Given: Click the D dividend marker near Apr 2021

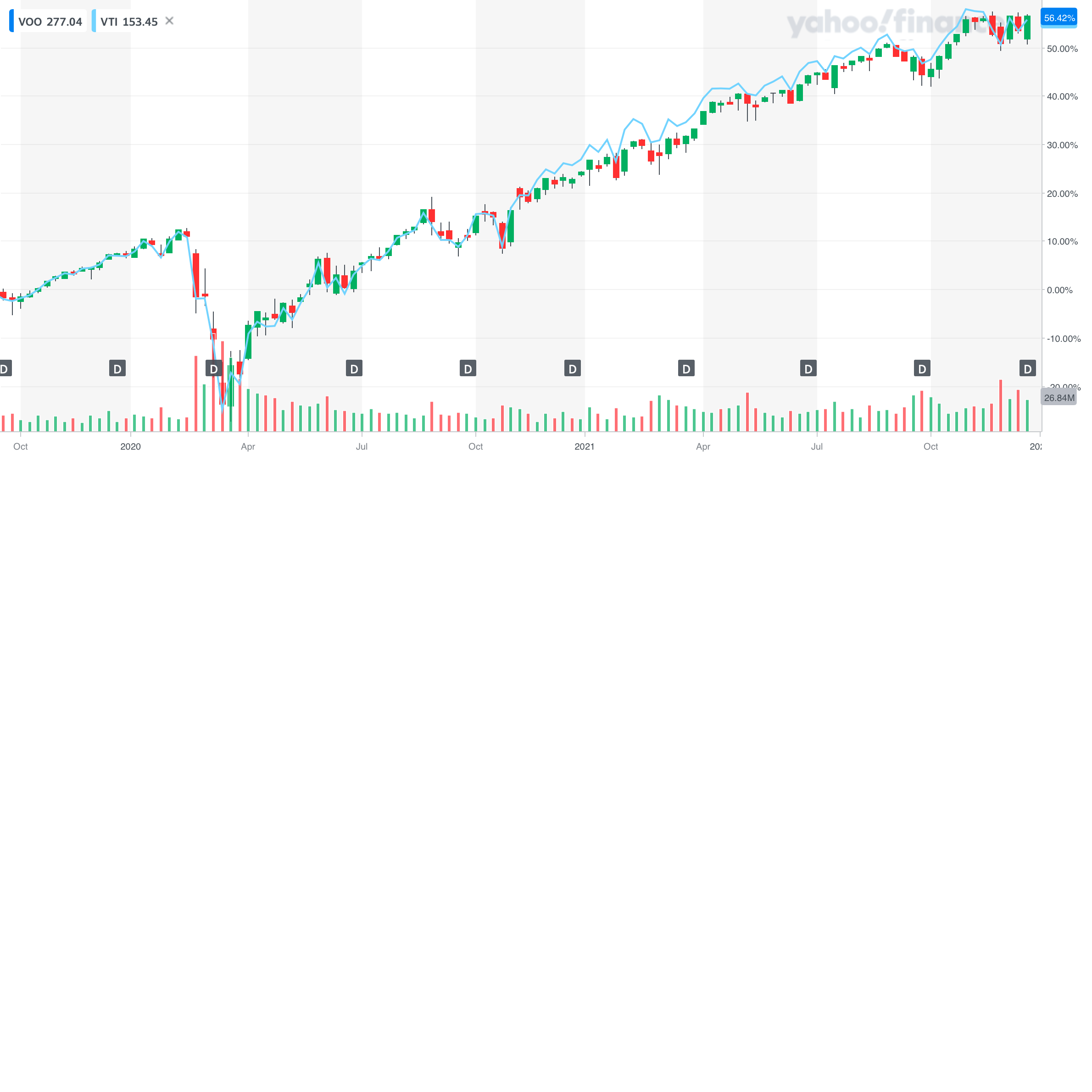Looking at the screenshot, I should [x=686, y=368].
